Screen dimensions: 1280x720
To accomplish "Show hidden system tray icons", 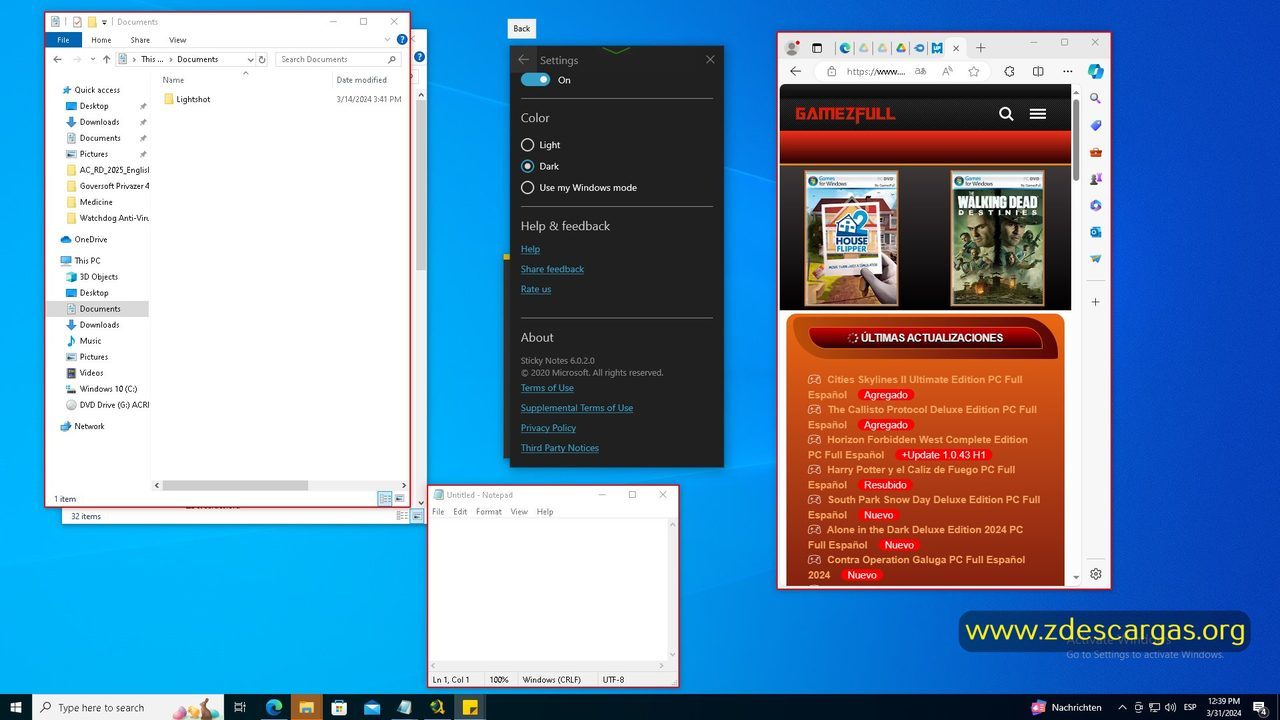I will [1122, 707].
